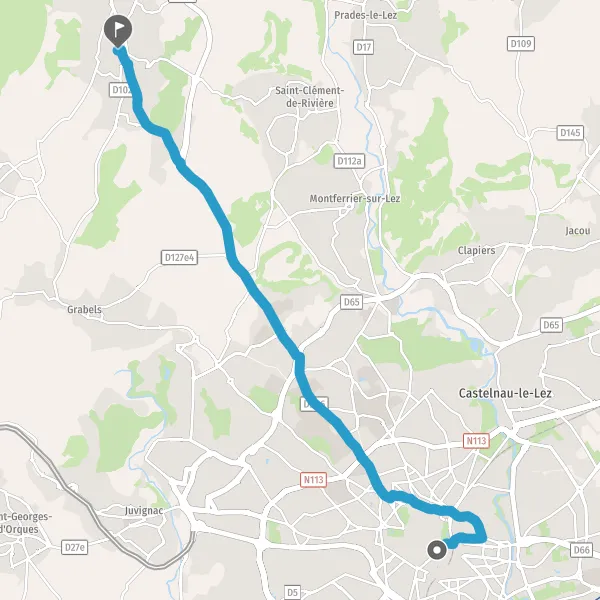Click the Juvignac town label
The height and width of the screenshot is (600, 600).
point(144,511)
